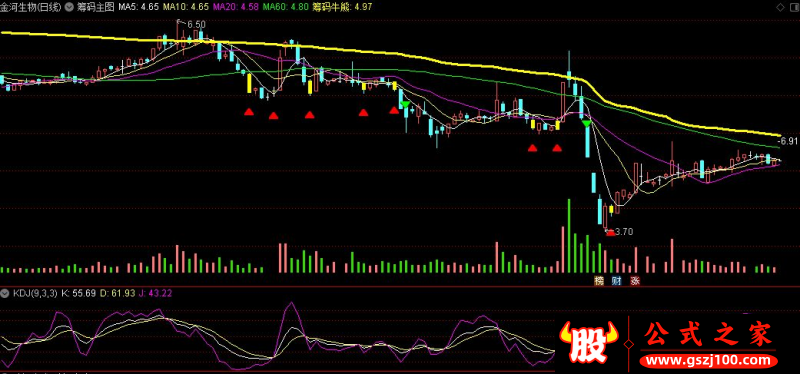The height and width of the screenshot is (374, 800).
Task: Click the diamond icon at top right
Action: pyautogui.click(x=780, y=7)
